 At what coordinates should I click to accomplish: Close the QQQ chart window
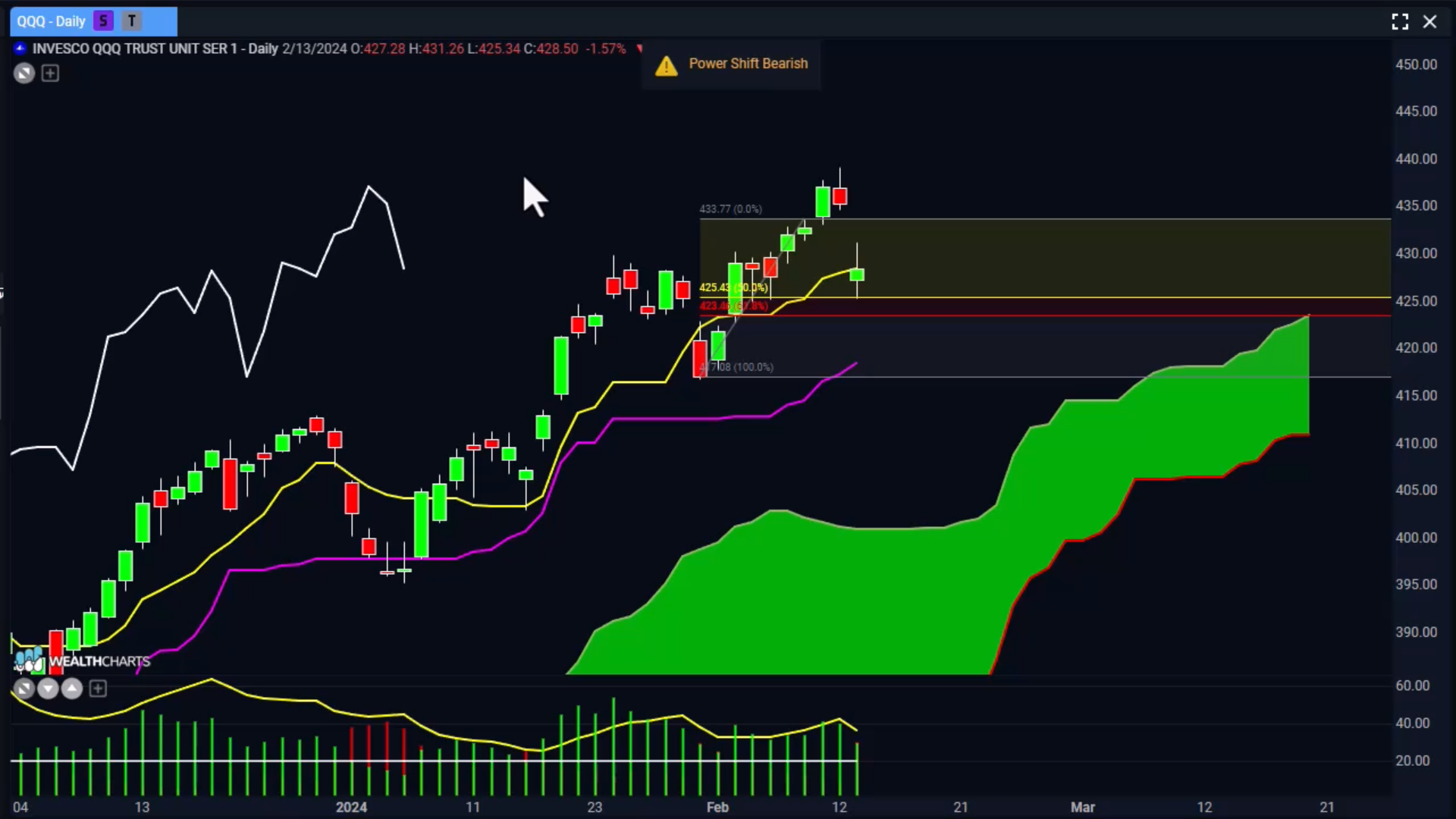point(1429,21)
